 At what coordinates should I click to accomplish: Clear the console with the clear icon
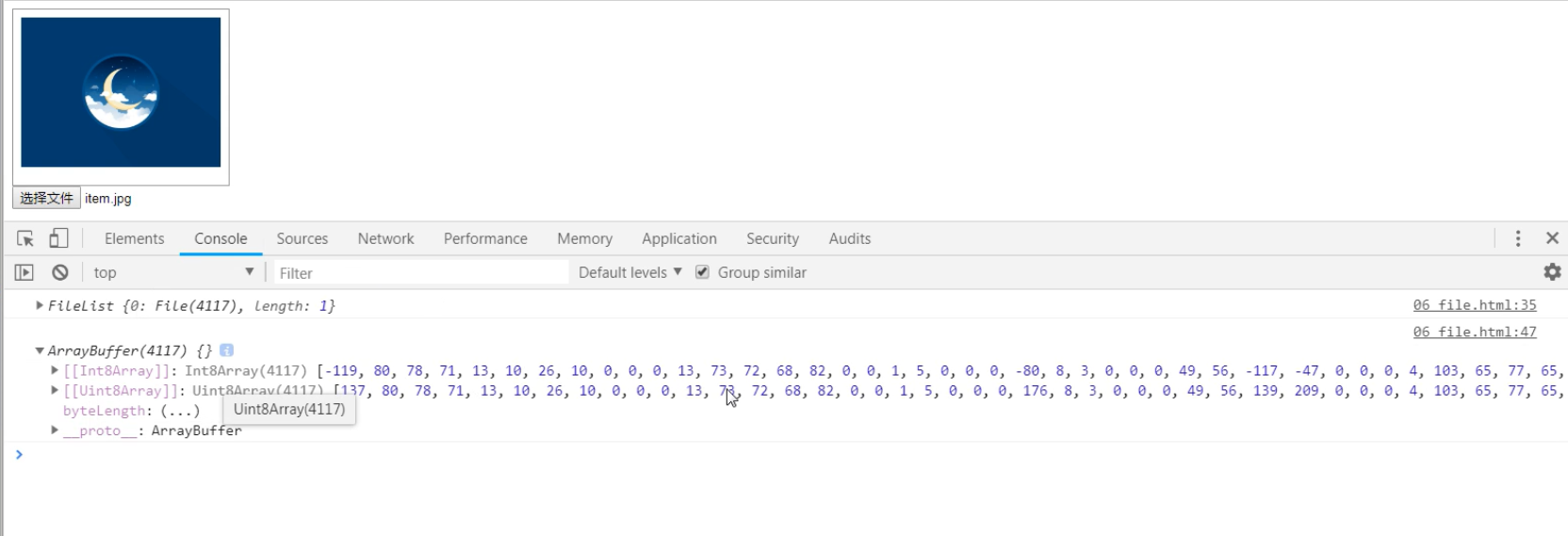pos(60,272)
